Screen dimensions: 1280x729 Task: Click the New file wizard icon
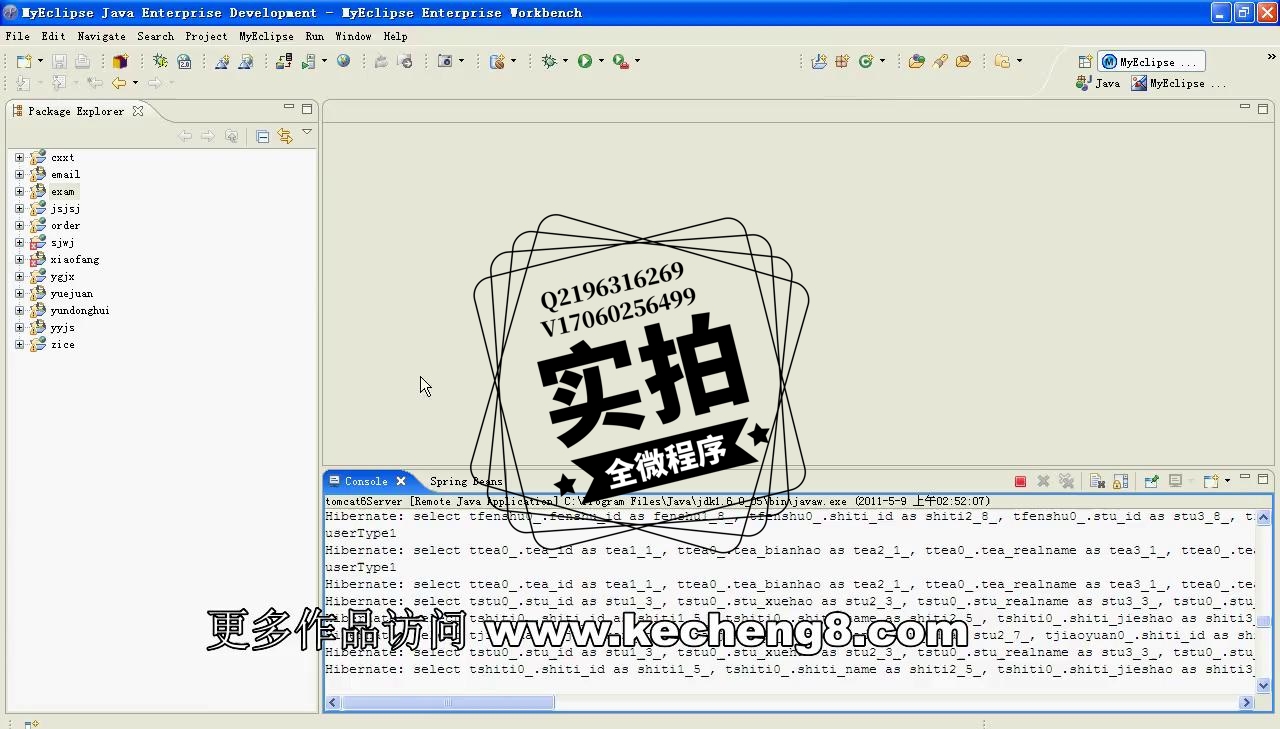click(24, 61)
